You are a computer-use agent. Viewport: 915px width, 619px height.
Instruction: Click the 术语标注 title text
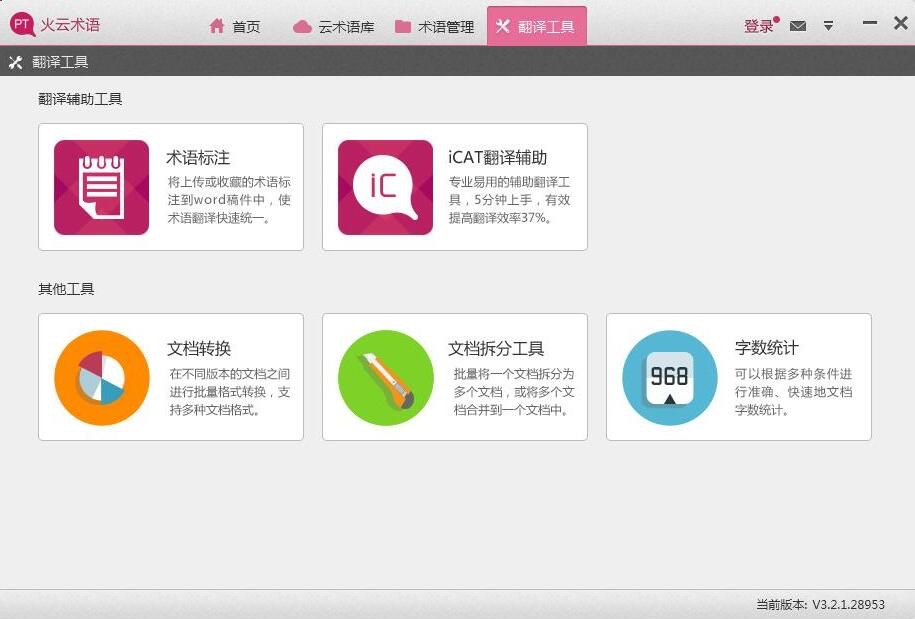(198, 157)
